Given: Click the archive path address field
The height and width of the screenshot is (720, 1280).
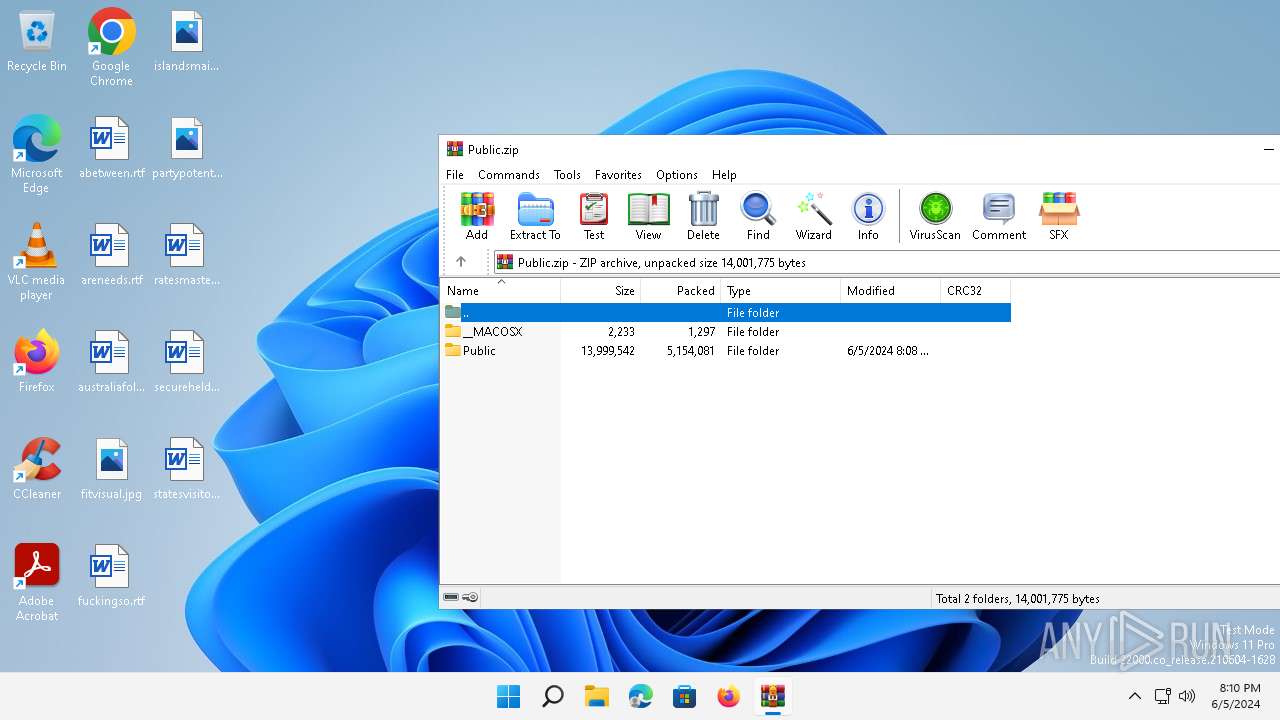Looking at the screenshot, I should tap(887, 262).
